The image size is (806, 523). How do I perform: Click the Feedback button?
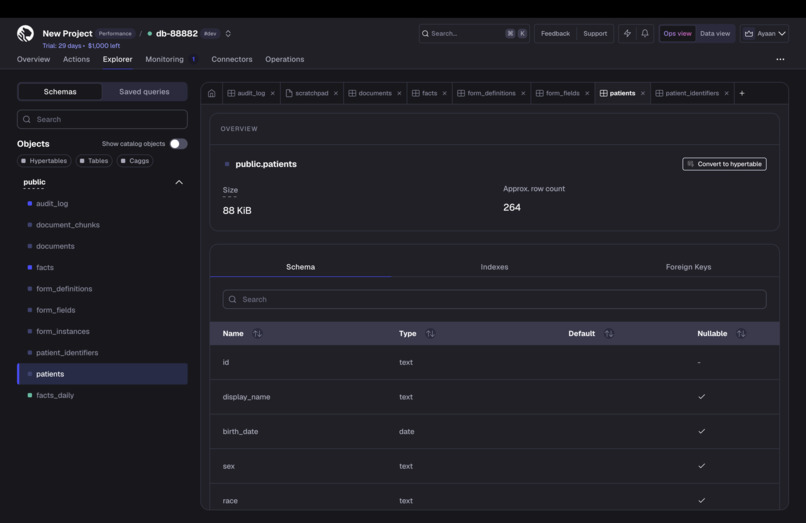555,33
